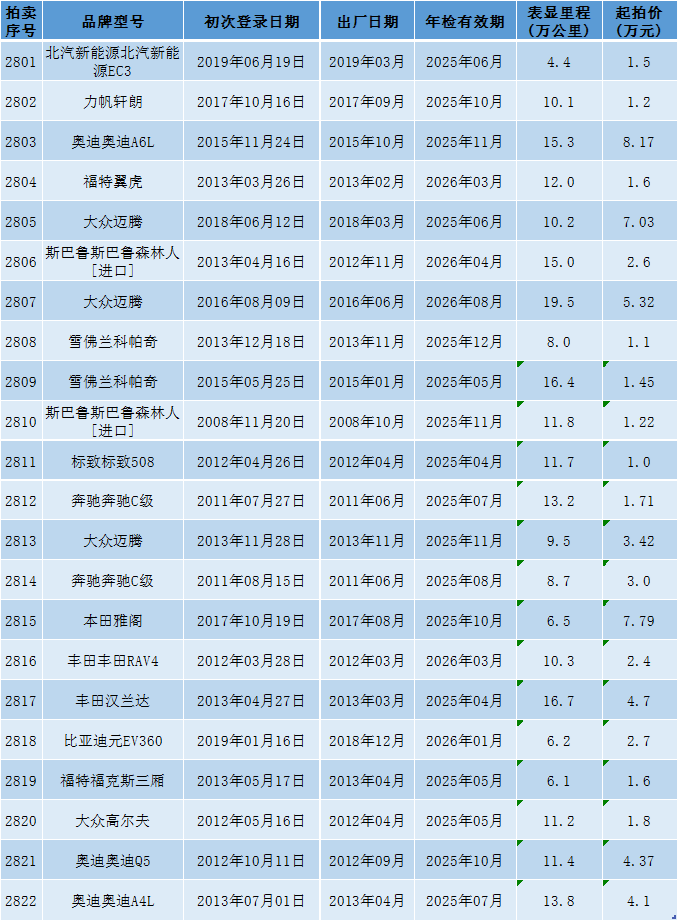Viewport: 678px width, 921px height.
Task: Click the 表显里程（万公里） header
Action: (x=559, y=21)
